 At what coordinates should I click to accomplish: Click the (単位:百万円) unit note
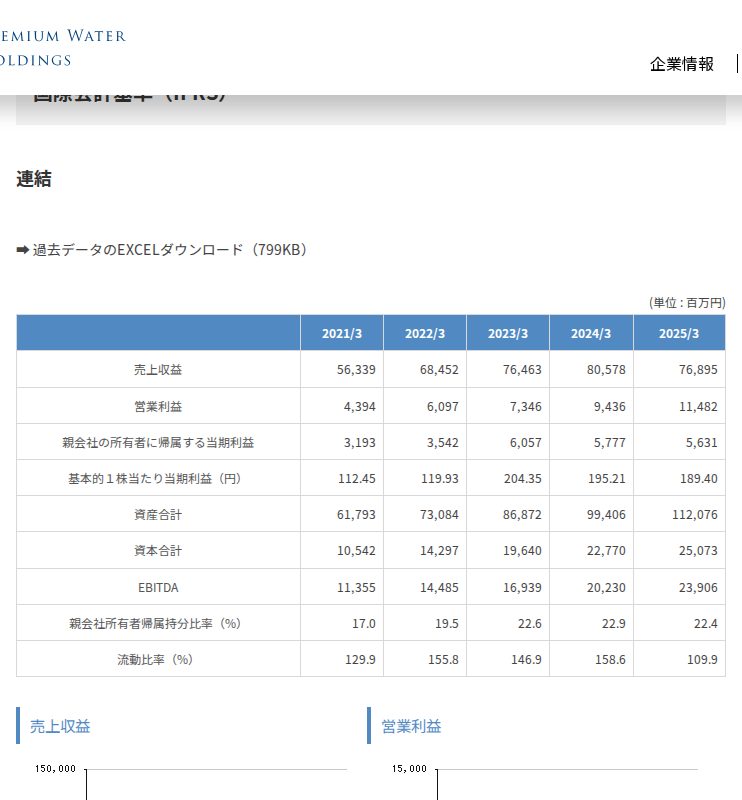[x=687, y=303]
